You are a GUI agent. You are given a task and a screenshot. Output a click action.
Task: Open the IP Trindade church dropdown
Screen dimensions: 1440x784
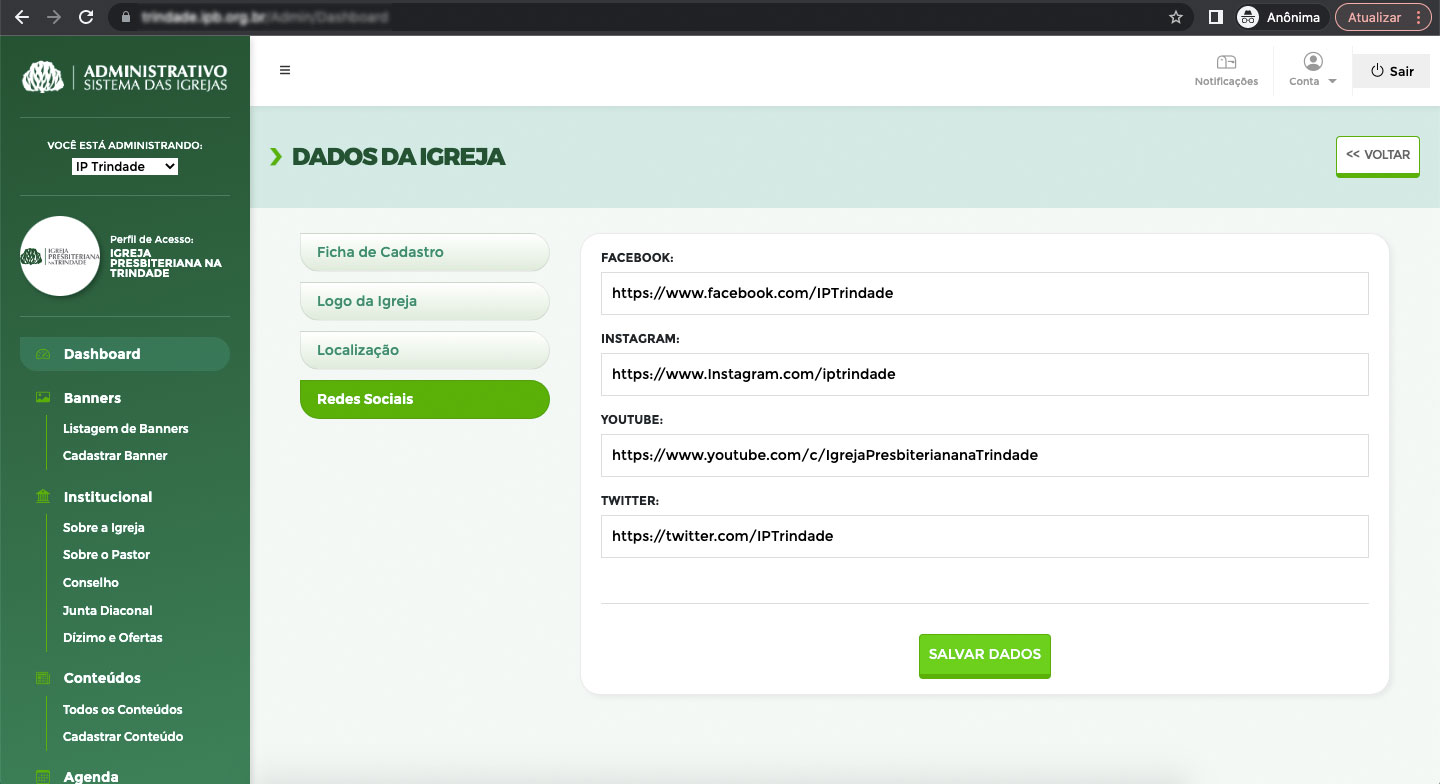pos(125,167)
